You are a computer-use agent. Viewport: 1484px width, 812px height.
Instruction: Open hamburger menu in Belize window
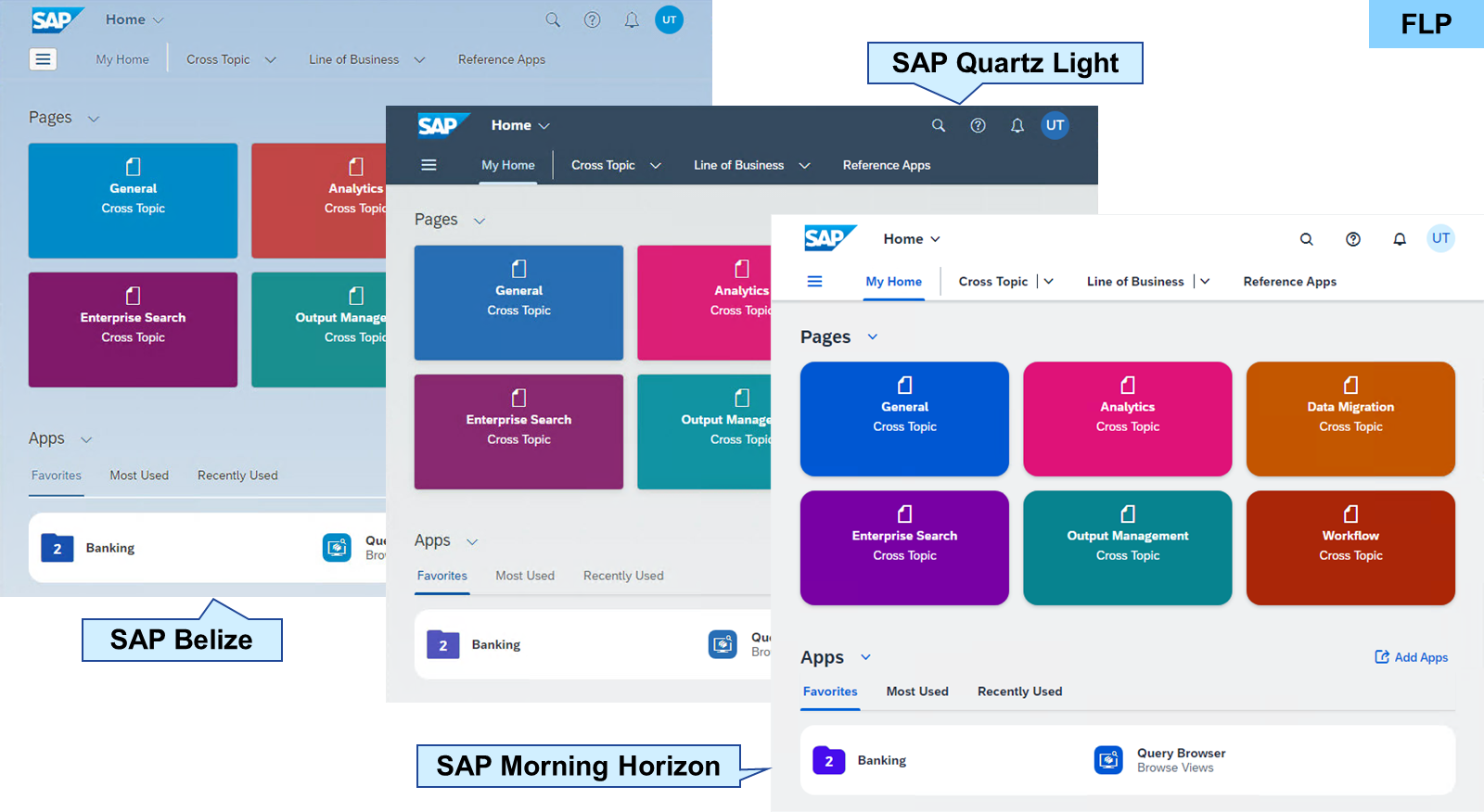(43, 59)
